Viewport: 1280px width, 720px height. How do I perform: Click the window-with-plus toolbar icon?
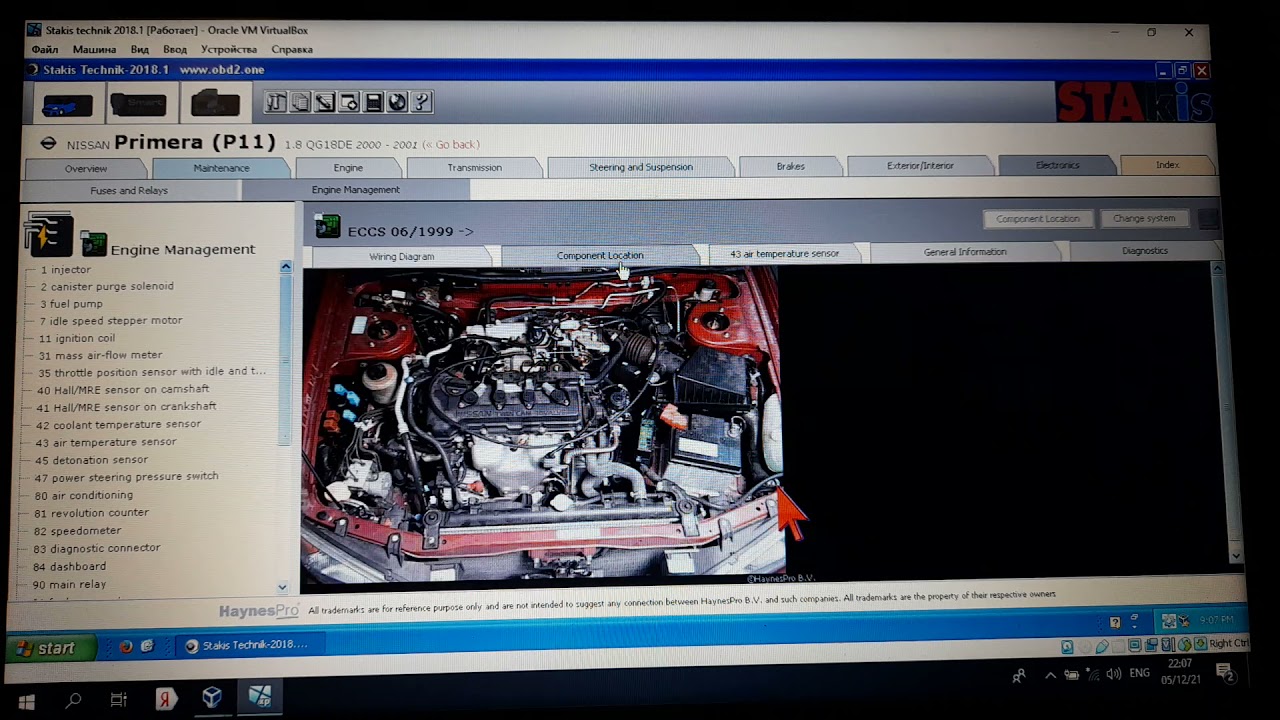[349, 102]
